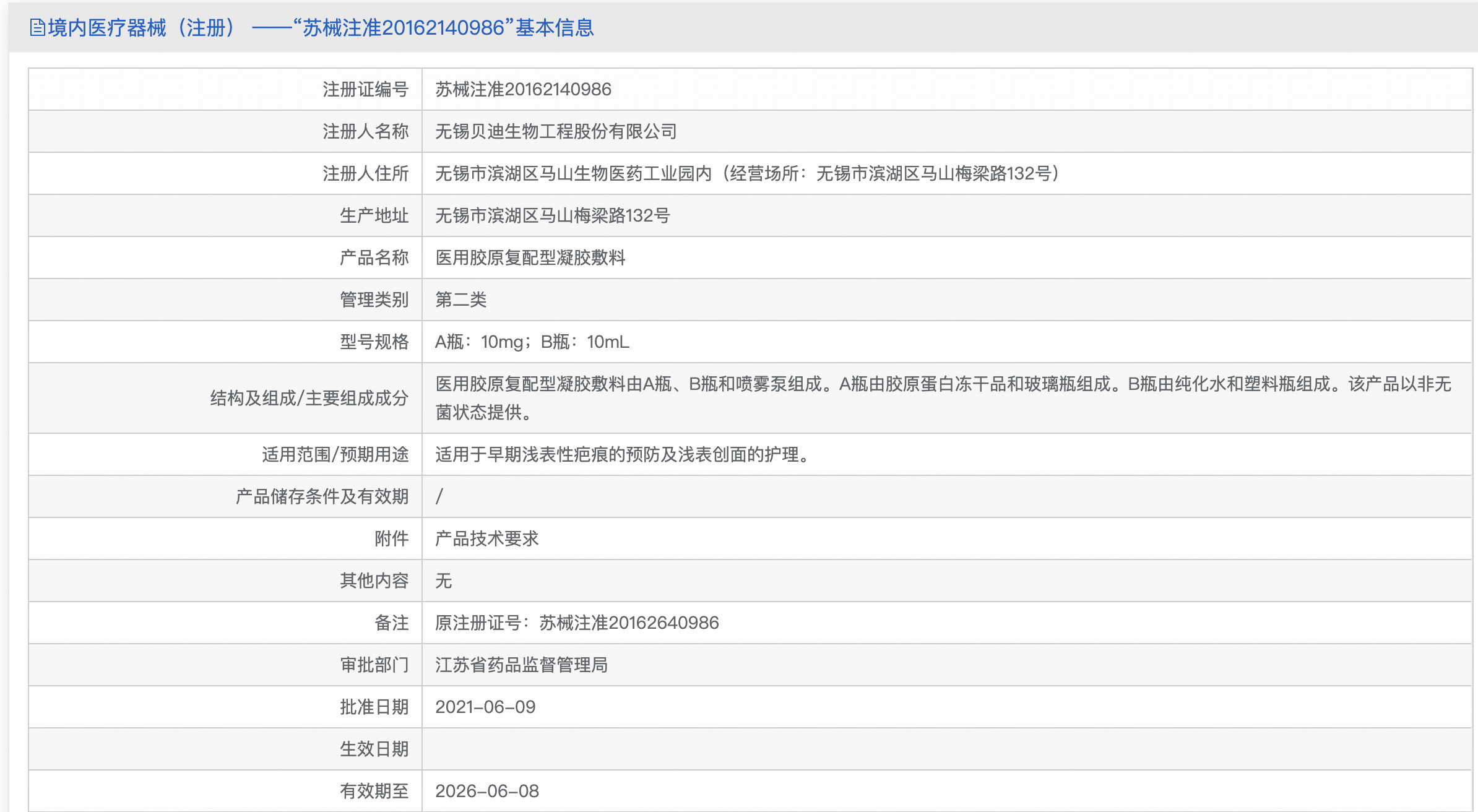Click registration number value 苏械注准20162140986
The height and width of the screenshot is (812, 1478).
click(523, 90)
